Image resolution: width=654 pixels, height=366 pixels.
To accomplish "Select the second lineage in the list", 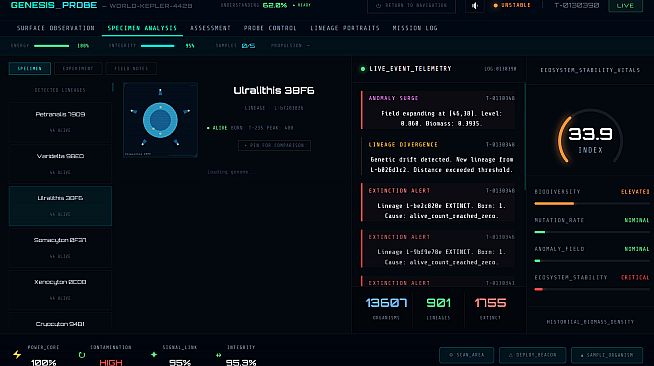I will click(x=60, y=164).
